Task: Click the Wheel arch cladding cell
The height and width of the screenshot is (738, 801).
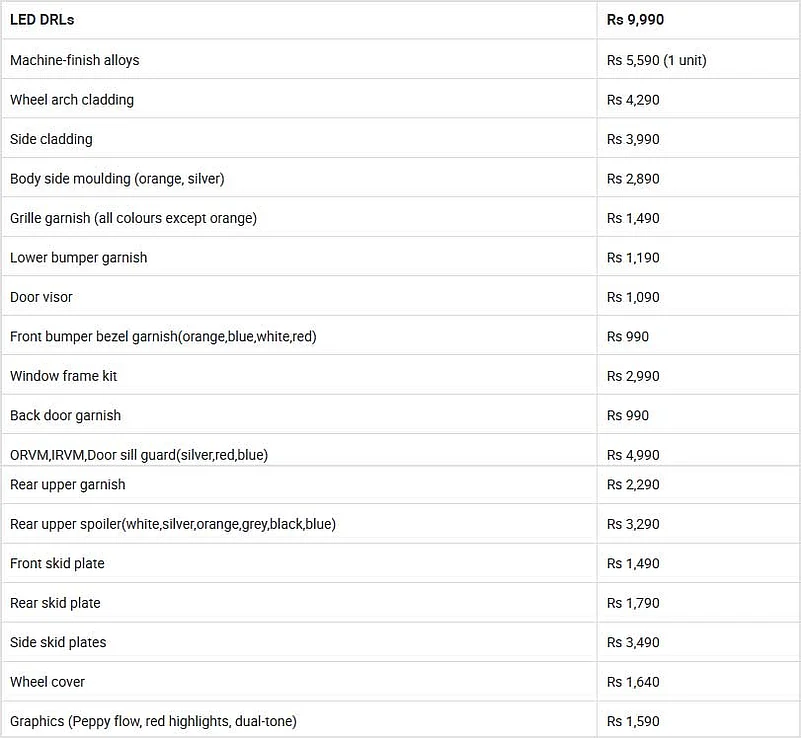Action: click(72, 100)
